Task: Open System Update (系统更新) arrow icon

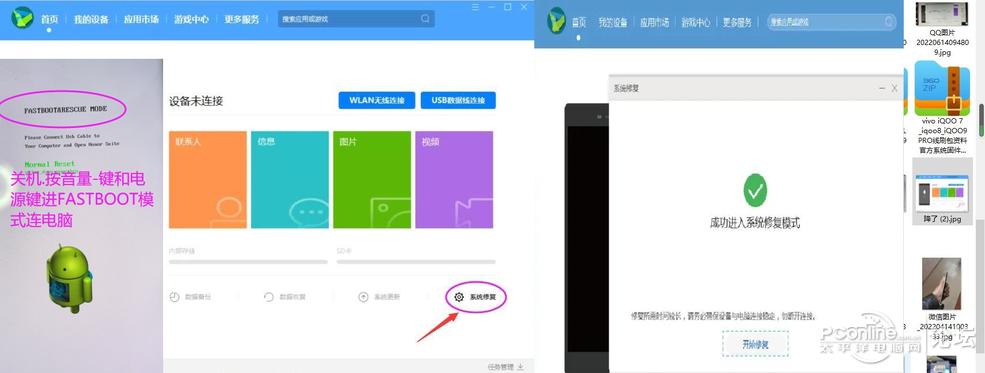Action: point(363,297)
